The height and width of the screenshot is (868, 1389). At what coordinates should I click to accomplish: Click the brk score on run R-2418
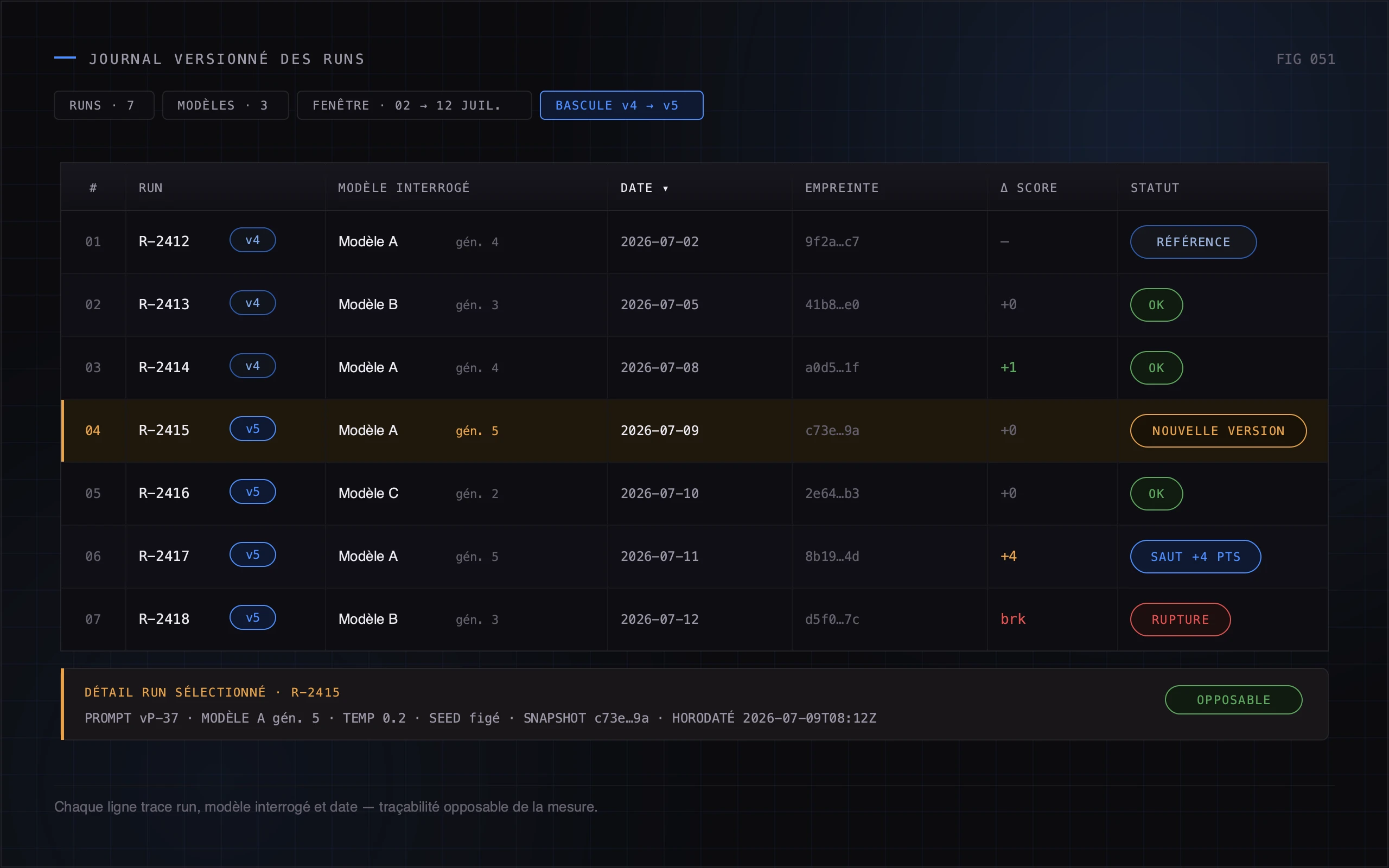click(1012, 619)
